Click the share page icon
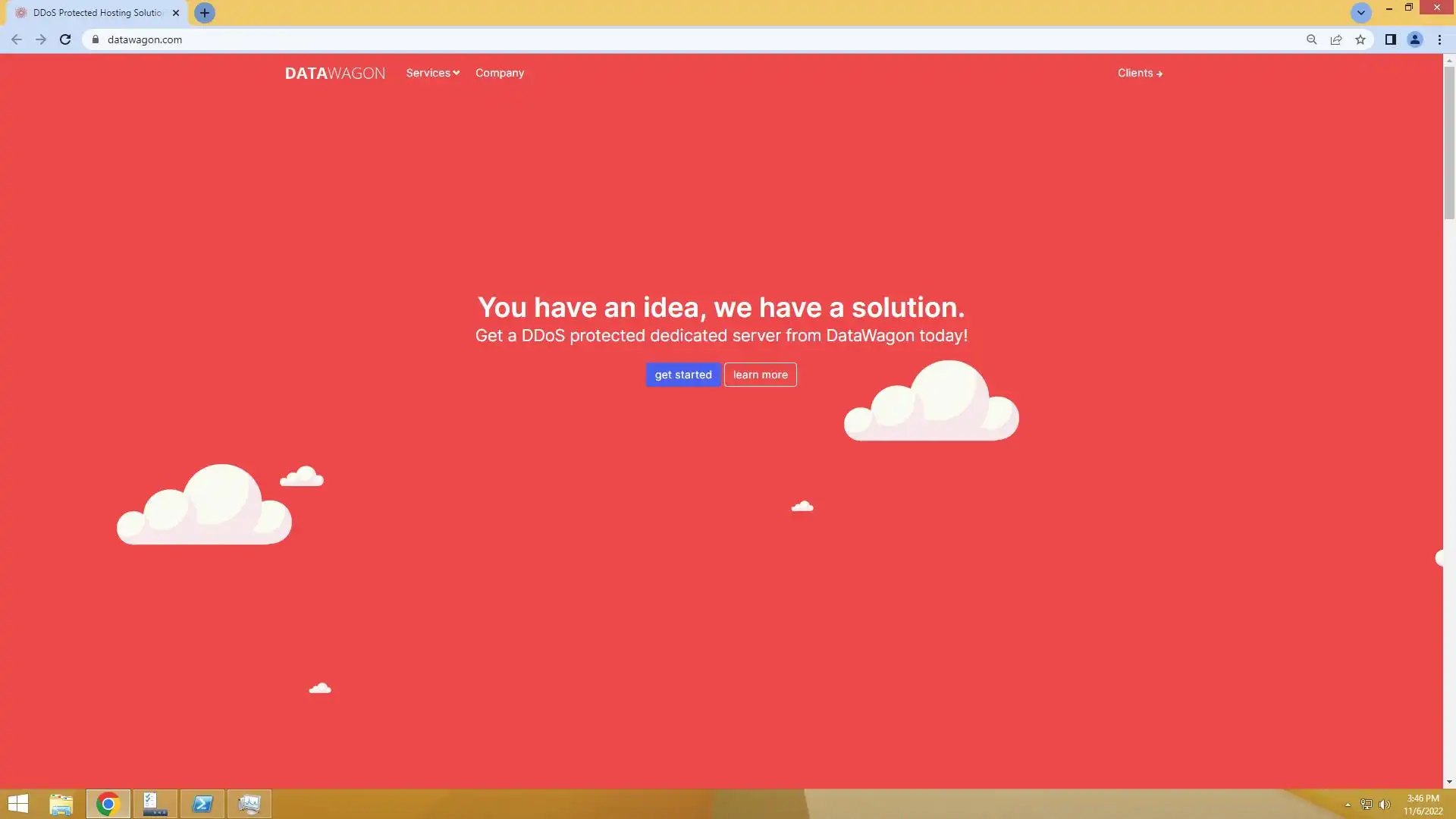This screenshot has width=1456, height=819. pyautogui.click(x=1336, y=39)
